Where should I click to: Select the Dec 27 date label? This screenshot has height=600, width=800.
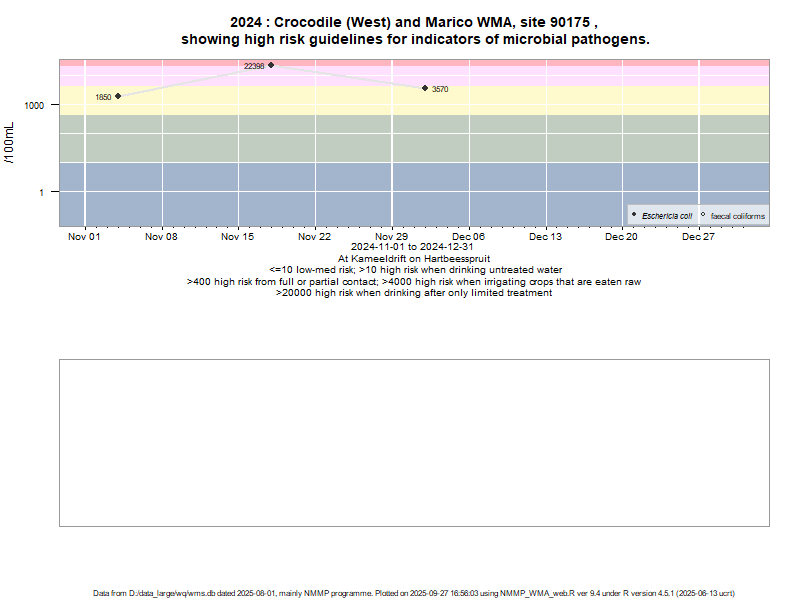click(x=699, y=237)
